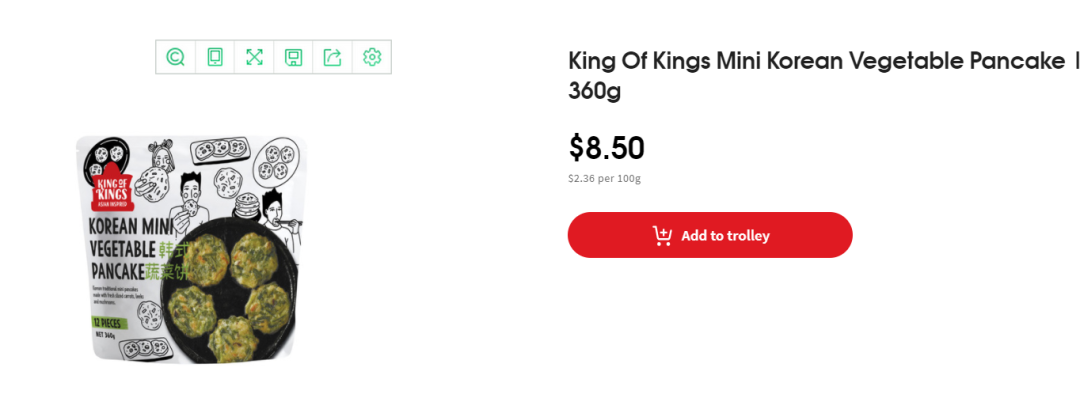
Task: Click the copyright search magnifier icon
Action: [x=176, y=57]
